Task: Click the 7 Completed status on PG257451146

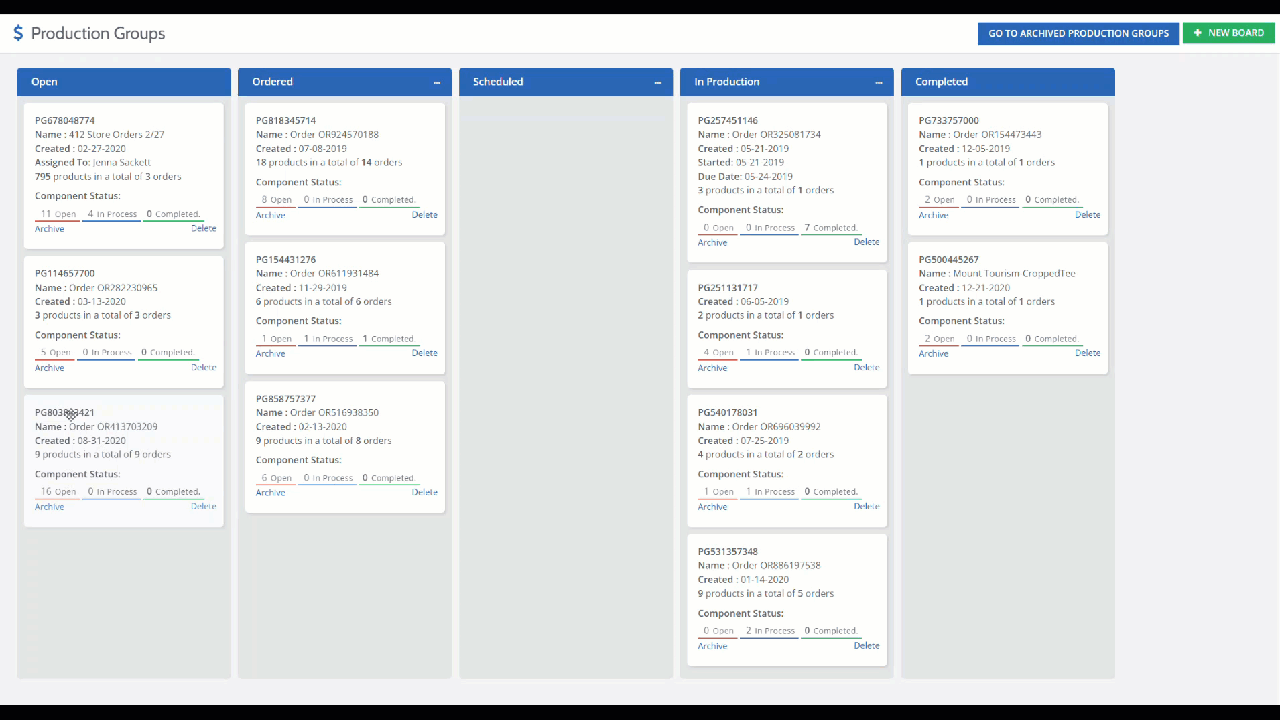Action: click(x=831, y=228)
